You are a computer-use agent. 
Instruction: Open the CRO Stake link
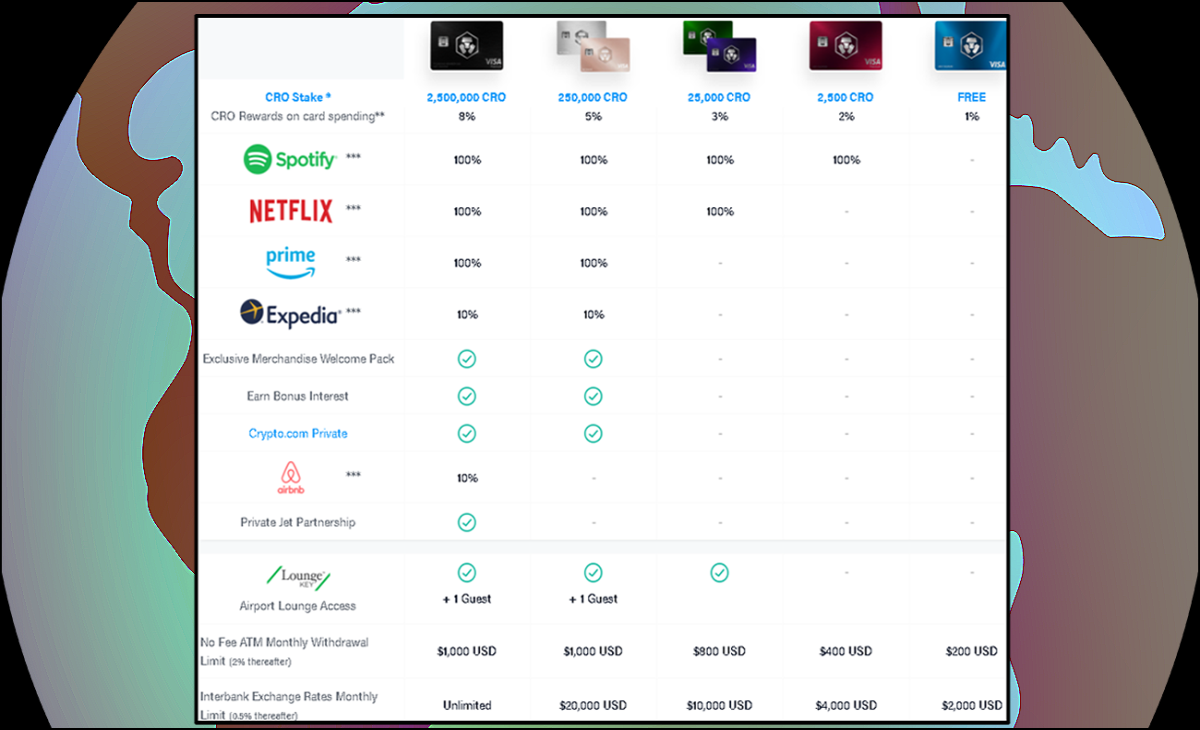pos(298,98)
